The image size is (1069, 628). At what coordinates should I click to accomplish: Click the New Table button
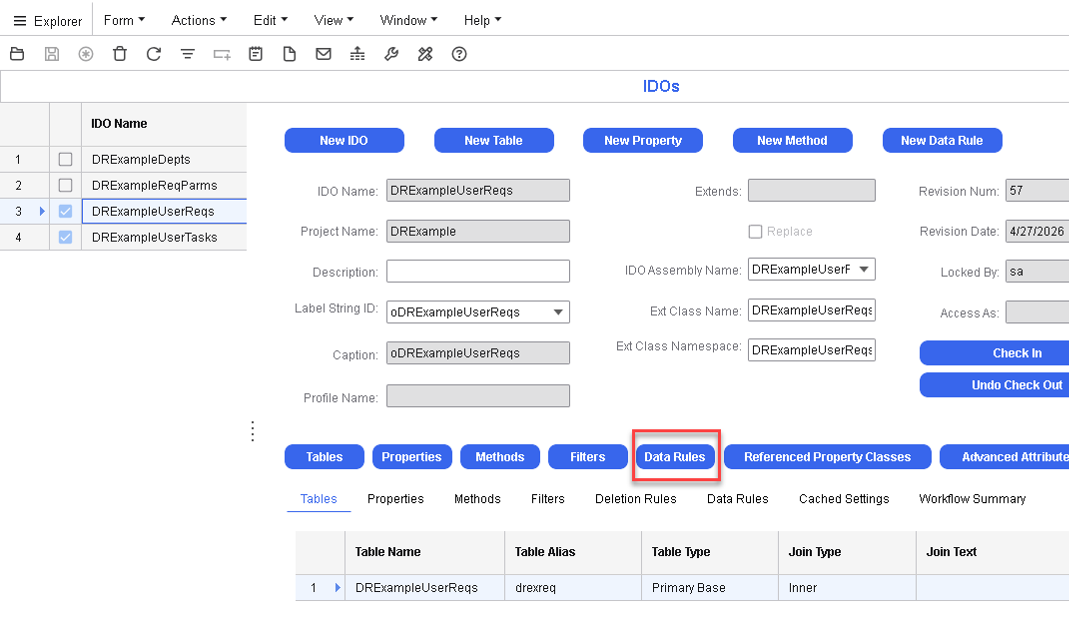click(x=494, y=140)
